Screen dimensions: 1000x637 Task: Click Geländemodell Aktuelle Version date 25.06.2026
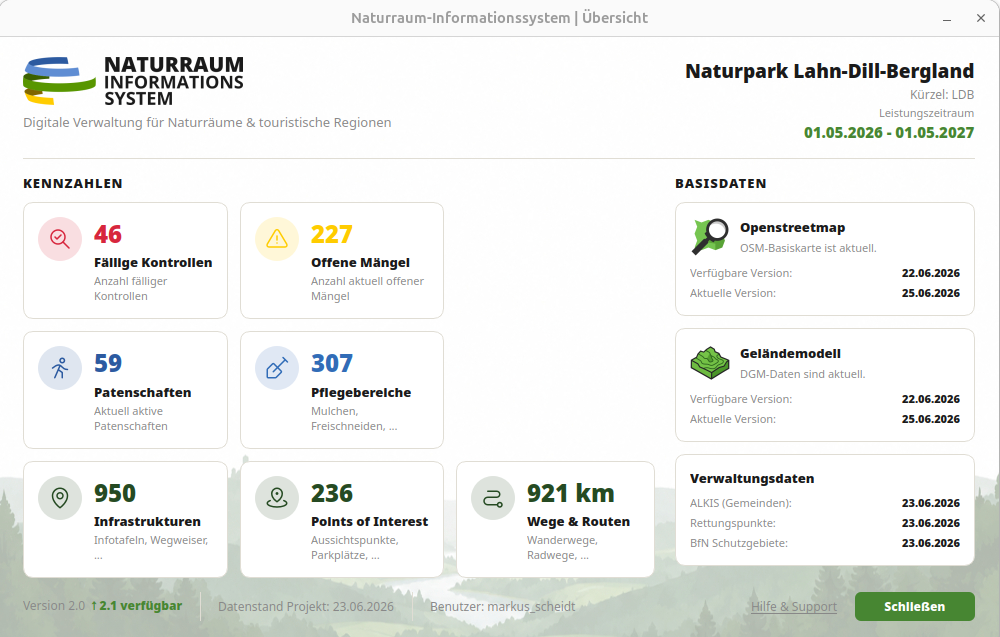(x=930, y=420)
